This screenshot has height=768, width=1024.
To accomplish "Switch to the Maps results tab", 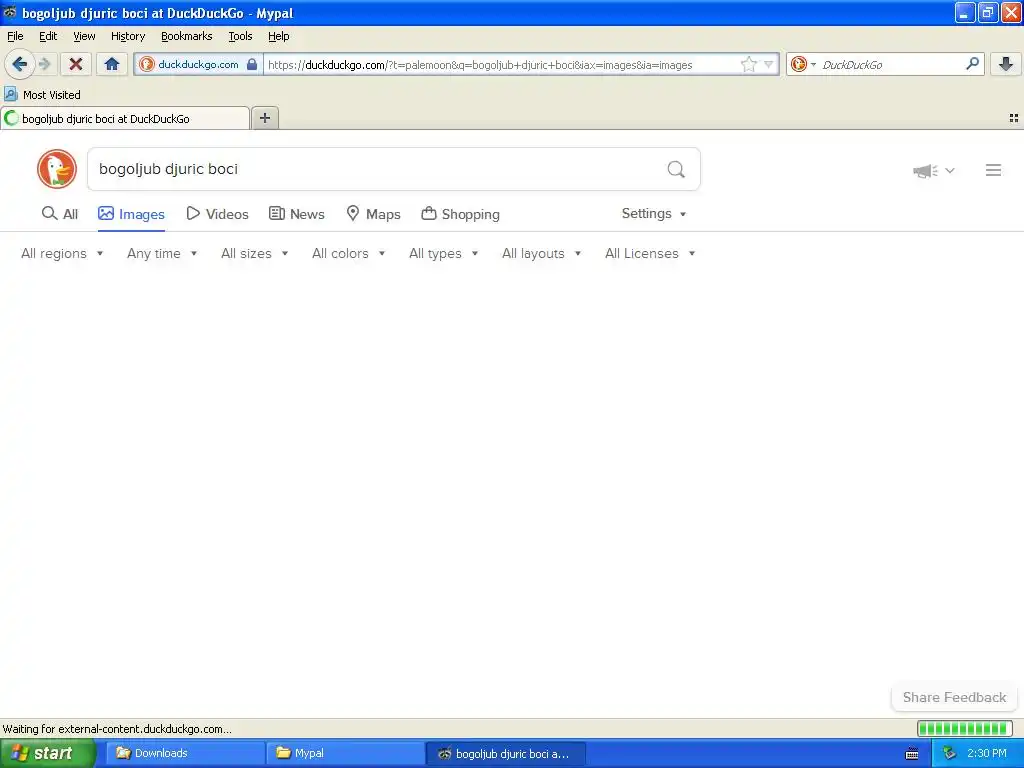I will point(373,214).
